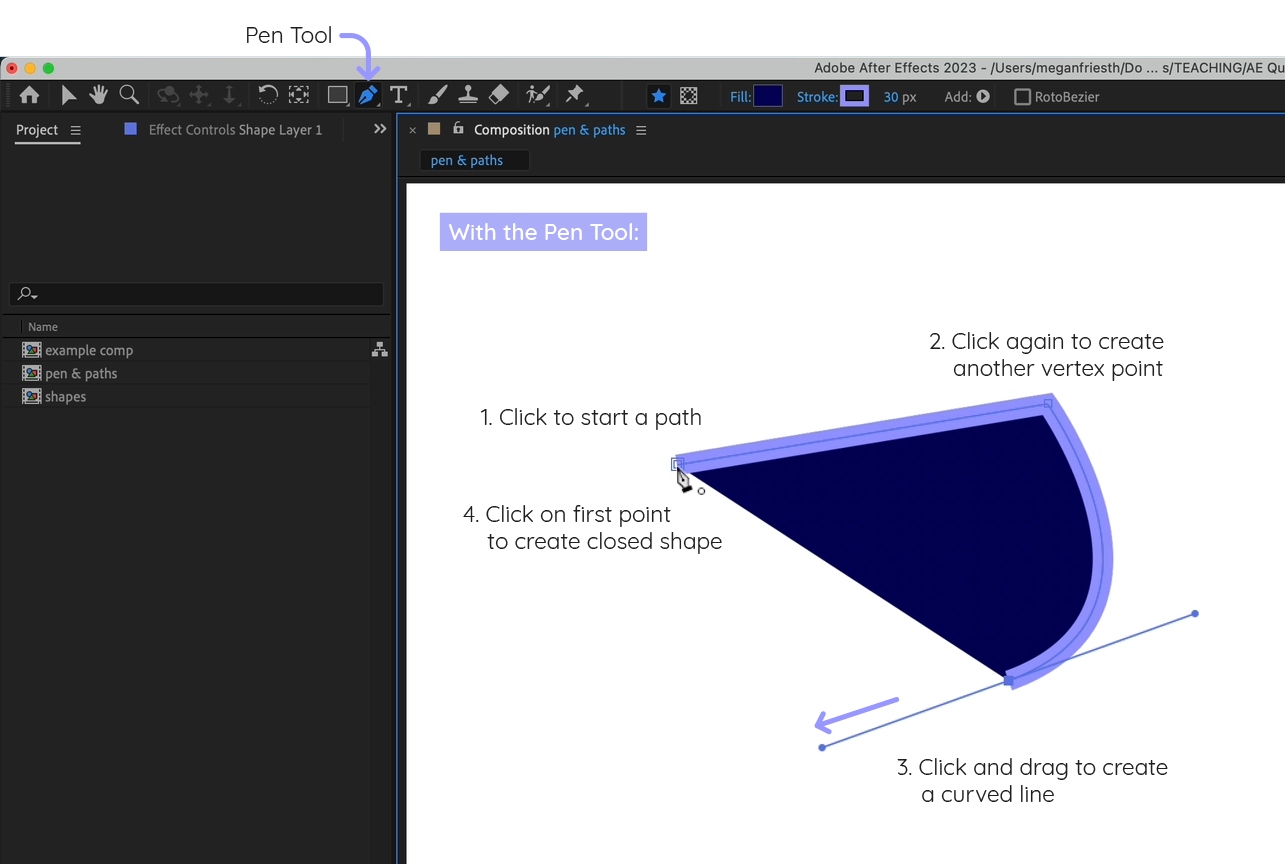This screenshot has height=864, width=1285.
Task: Expand hidden panels with the double chevron
Action: click(379, 128)
